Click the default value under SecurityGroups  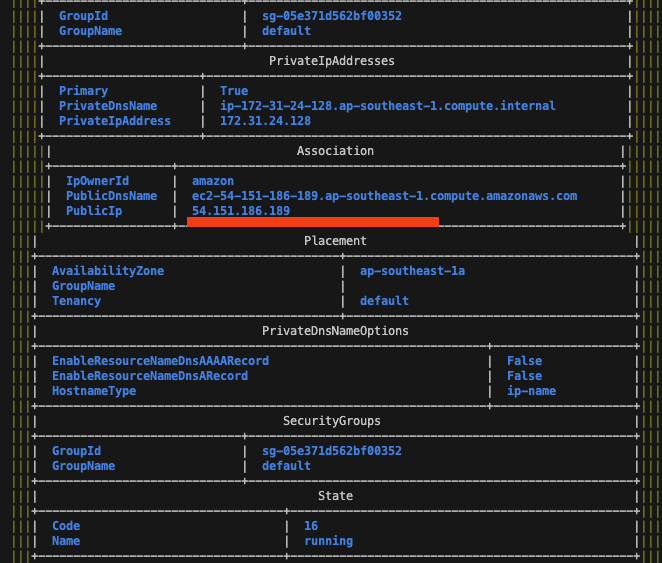(x=286, y=466)
